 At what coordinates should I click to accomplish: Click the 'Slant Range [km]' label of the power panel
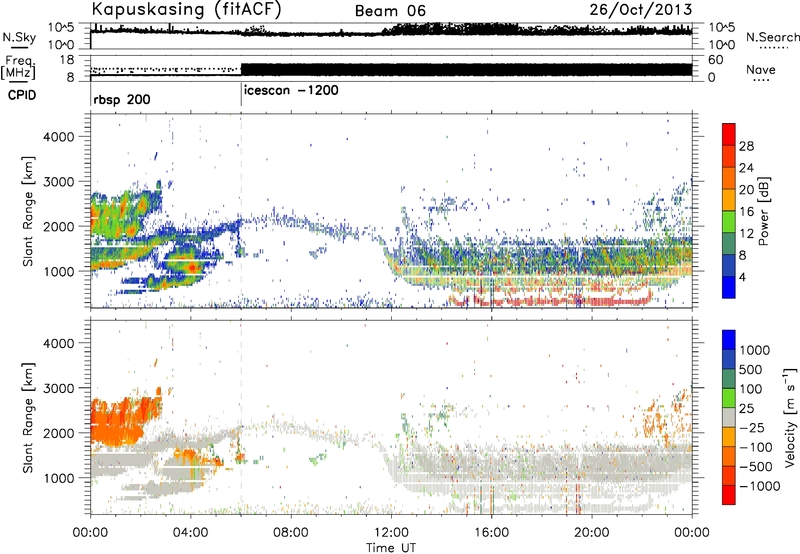(x=28, y=211)
